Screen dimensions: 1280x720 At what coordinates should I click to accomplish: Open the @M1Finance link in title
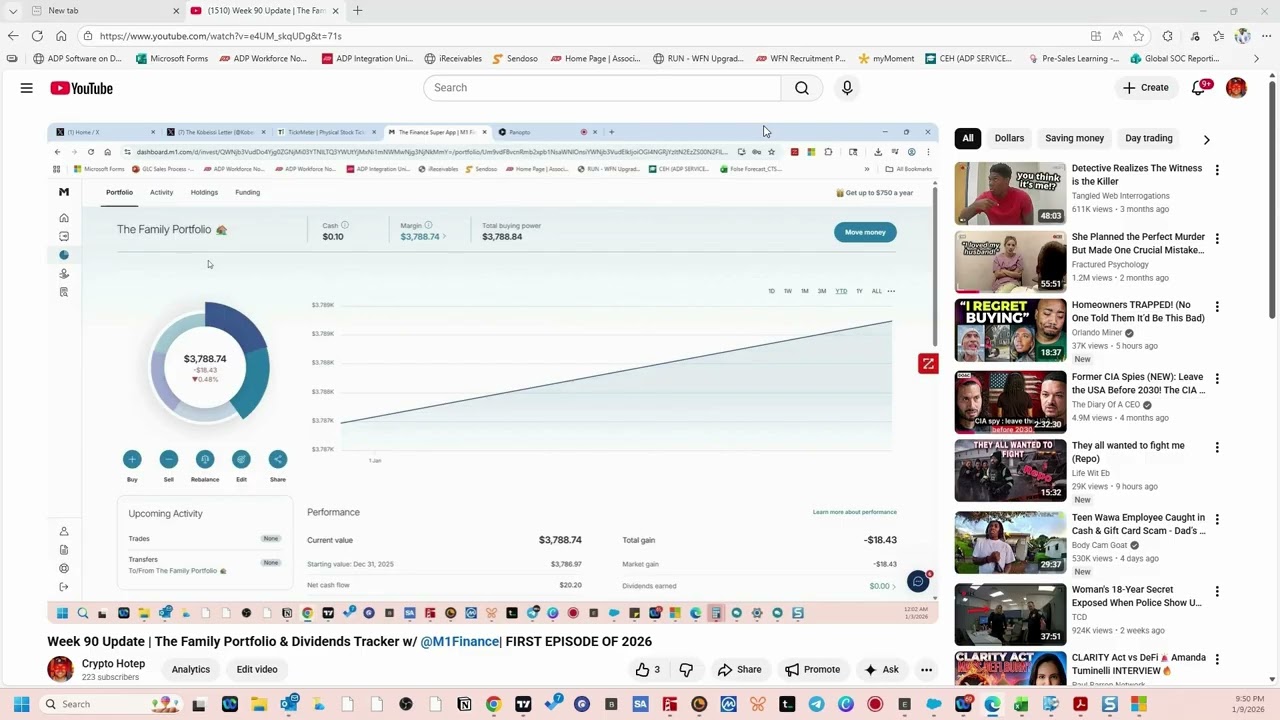click(460, 641)
